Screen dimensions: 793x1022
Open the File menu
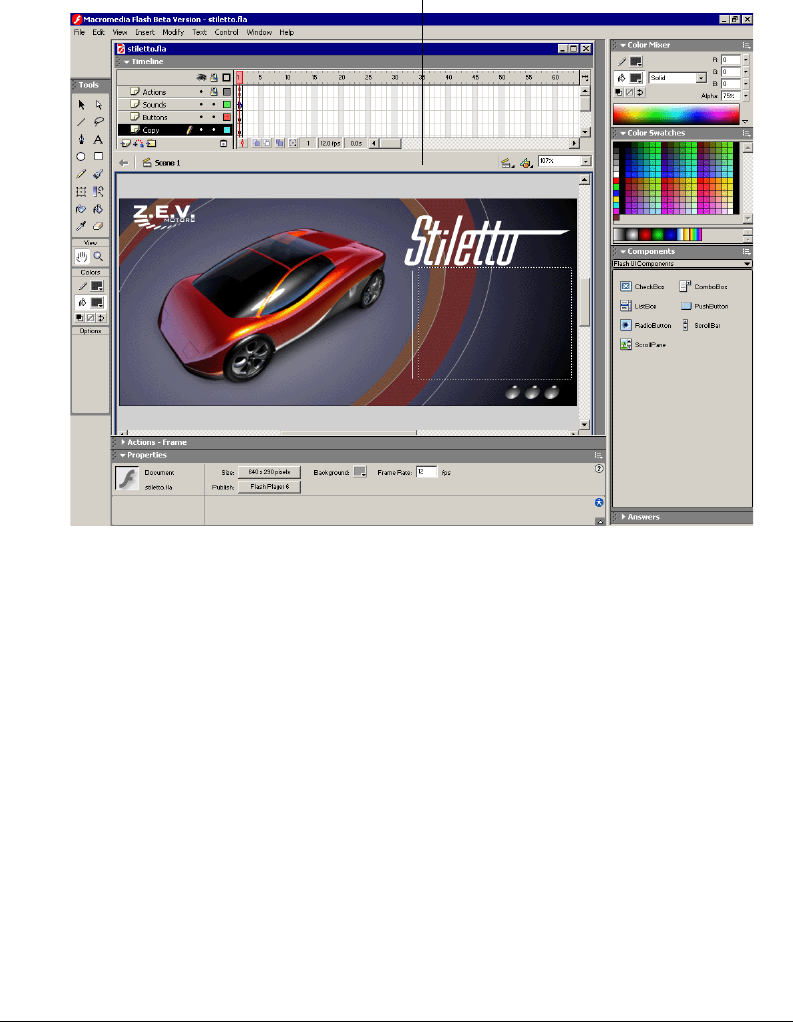pyautogui.click(x=79, y=32)
